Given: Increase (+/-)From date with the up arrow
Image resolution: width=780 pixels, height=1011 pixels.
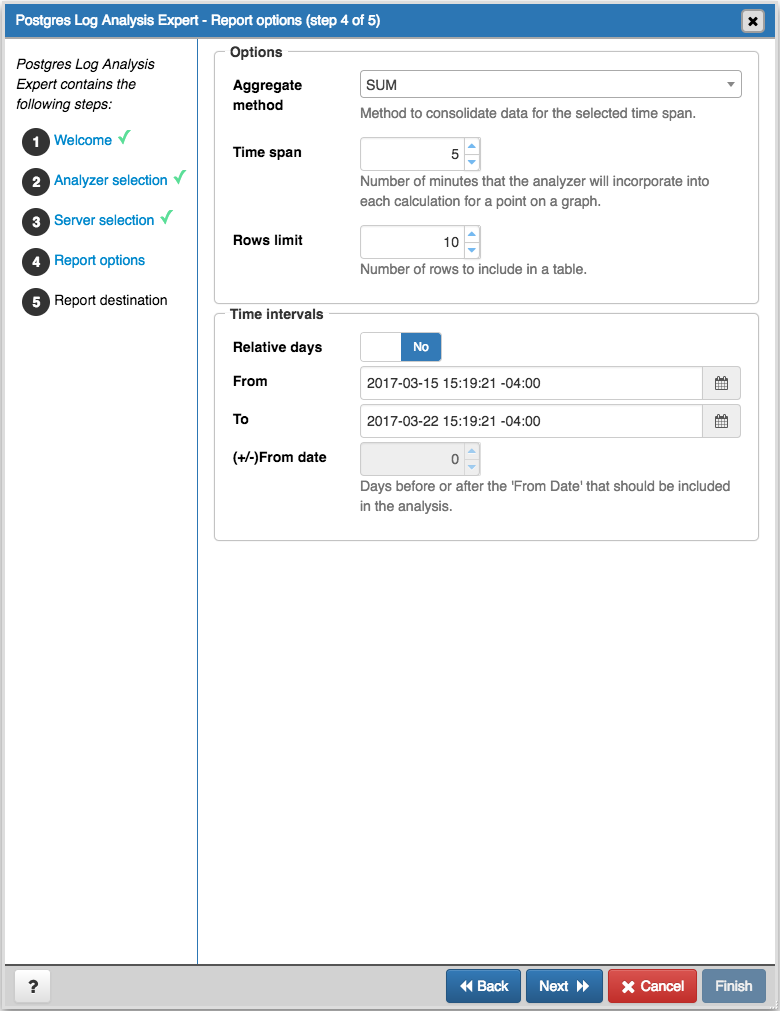Looking at the screenshot, I should point(472,451).
